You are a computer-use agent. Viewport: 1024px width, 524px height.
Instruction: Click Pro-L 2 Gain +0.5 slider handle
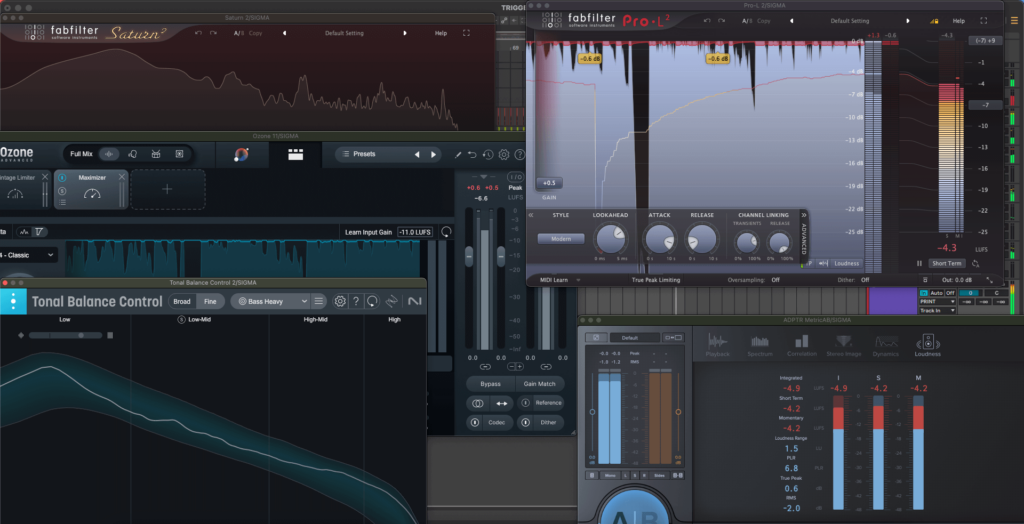[549, 183]
